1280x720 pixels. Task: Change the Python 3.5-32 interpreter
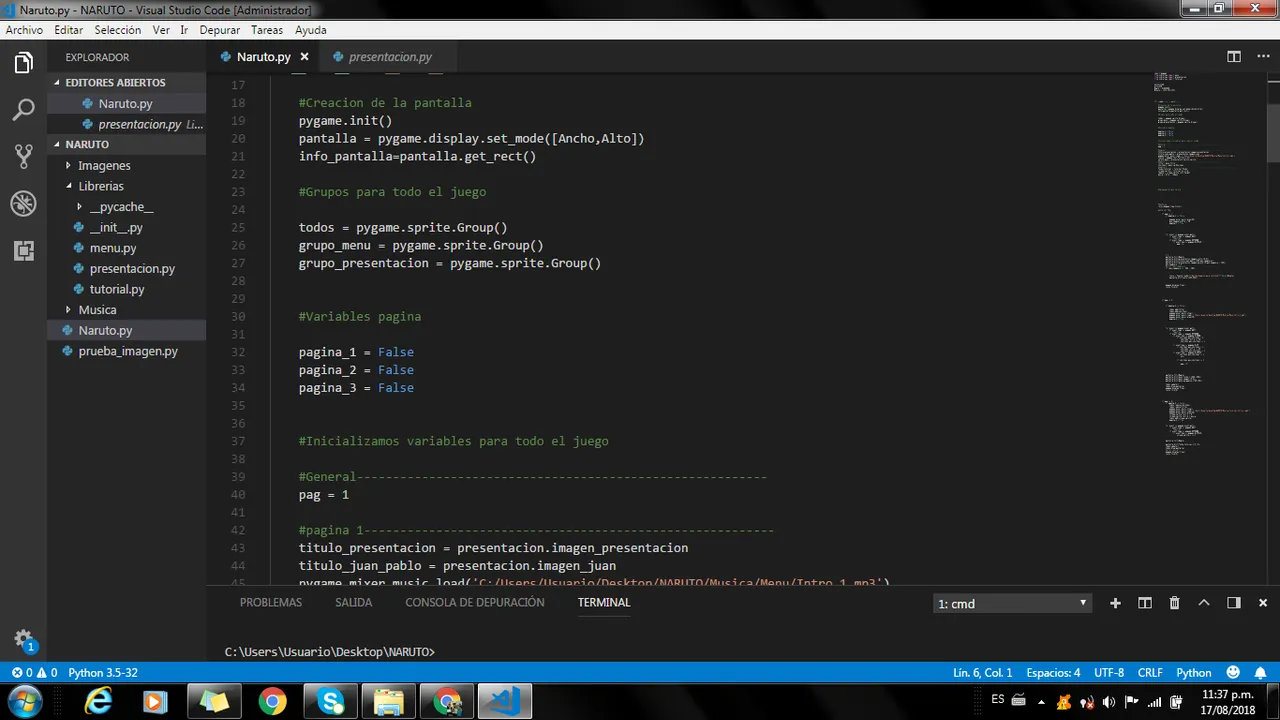click(103, 673)
